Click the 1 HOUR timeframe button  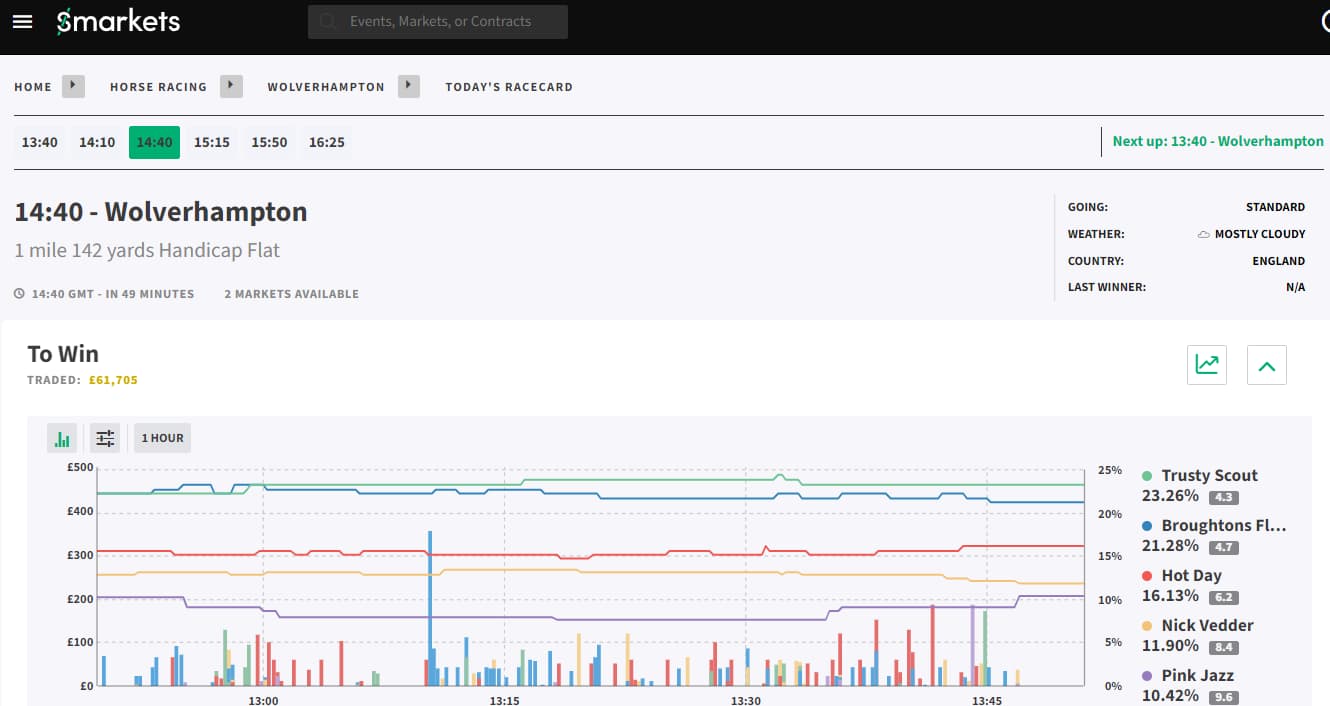pyautogui.click(x=162, y=438)
